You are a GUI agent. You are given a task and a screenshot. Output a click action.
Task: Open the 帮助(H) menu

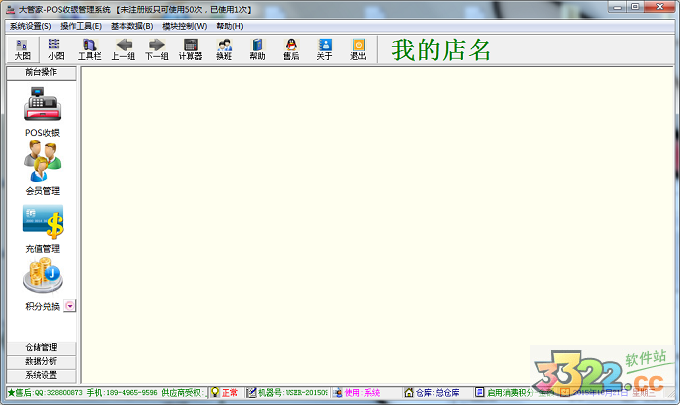pos(229,26)
